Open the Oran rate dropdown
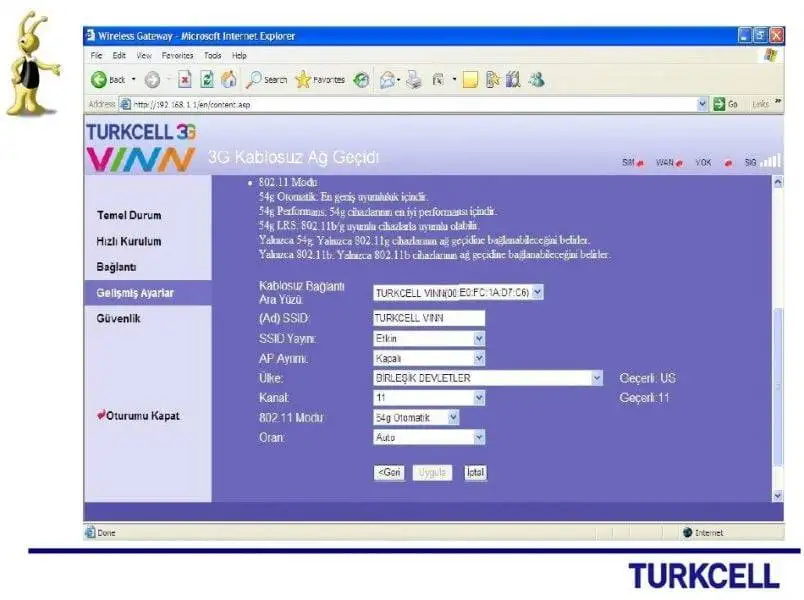Image resolution: width=804 pixels, height=600 pixels. click(x=478, y=437)
